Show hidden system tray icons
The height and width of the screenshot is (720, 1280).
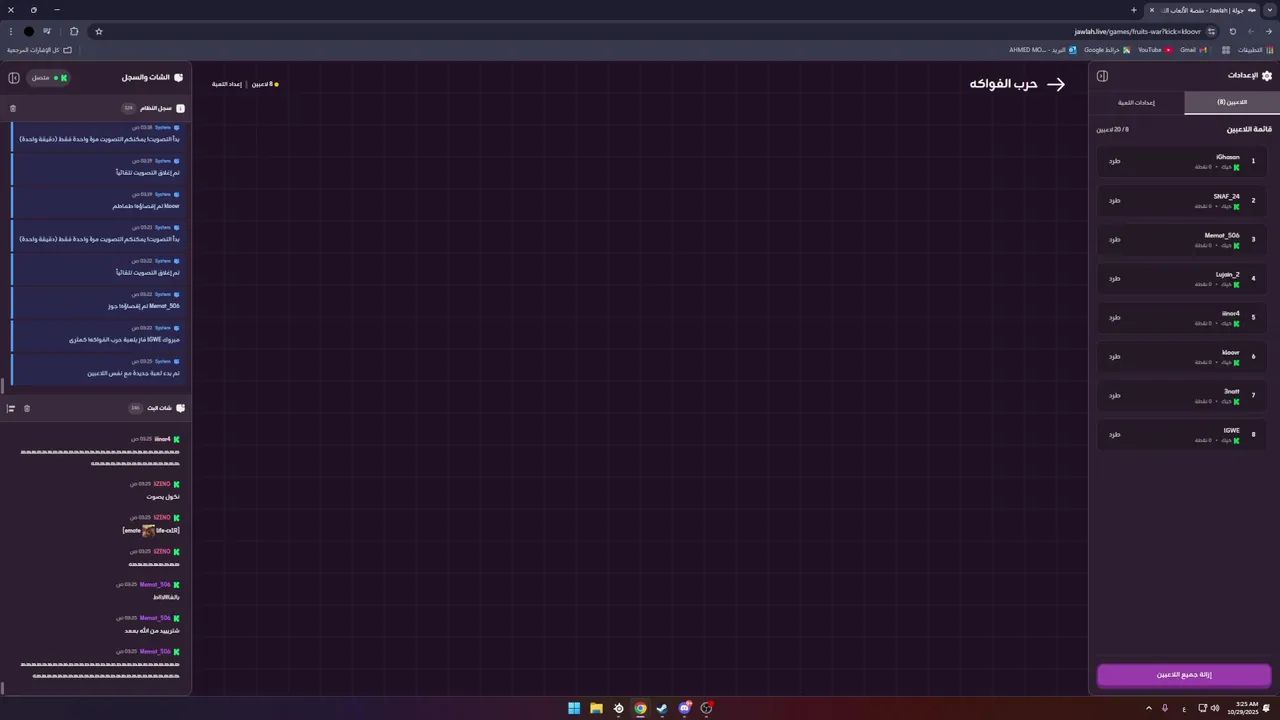point(1148,708)
